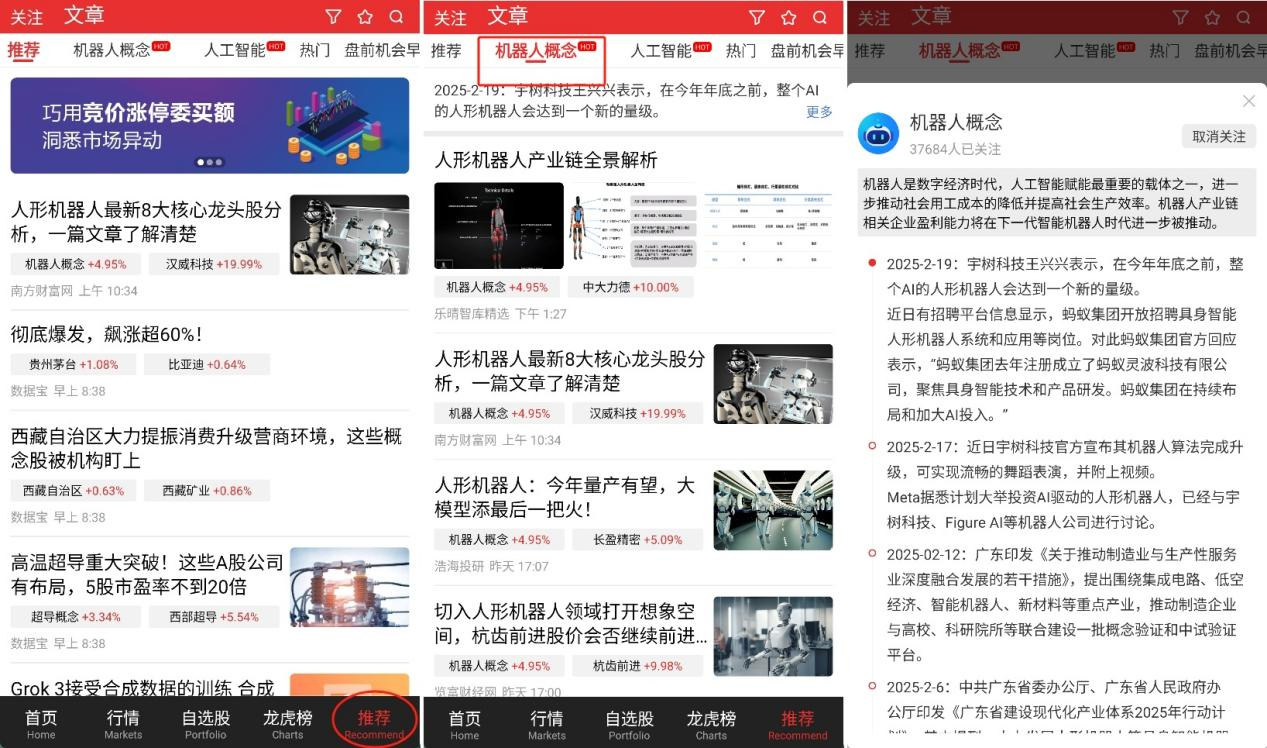
Task: Click 取消关注 unfollow button
Action: [x=1219, y=136]
